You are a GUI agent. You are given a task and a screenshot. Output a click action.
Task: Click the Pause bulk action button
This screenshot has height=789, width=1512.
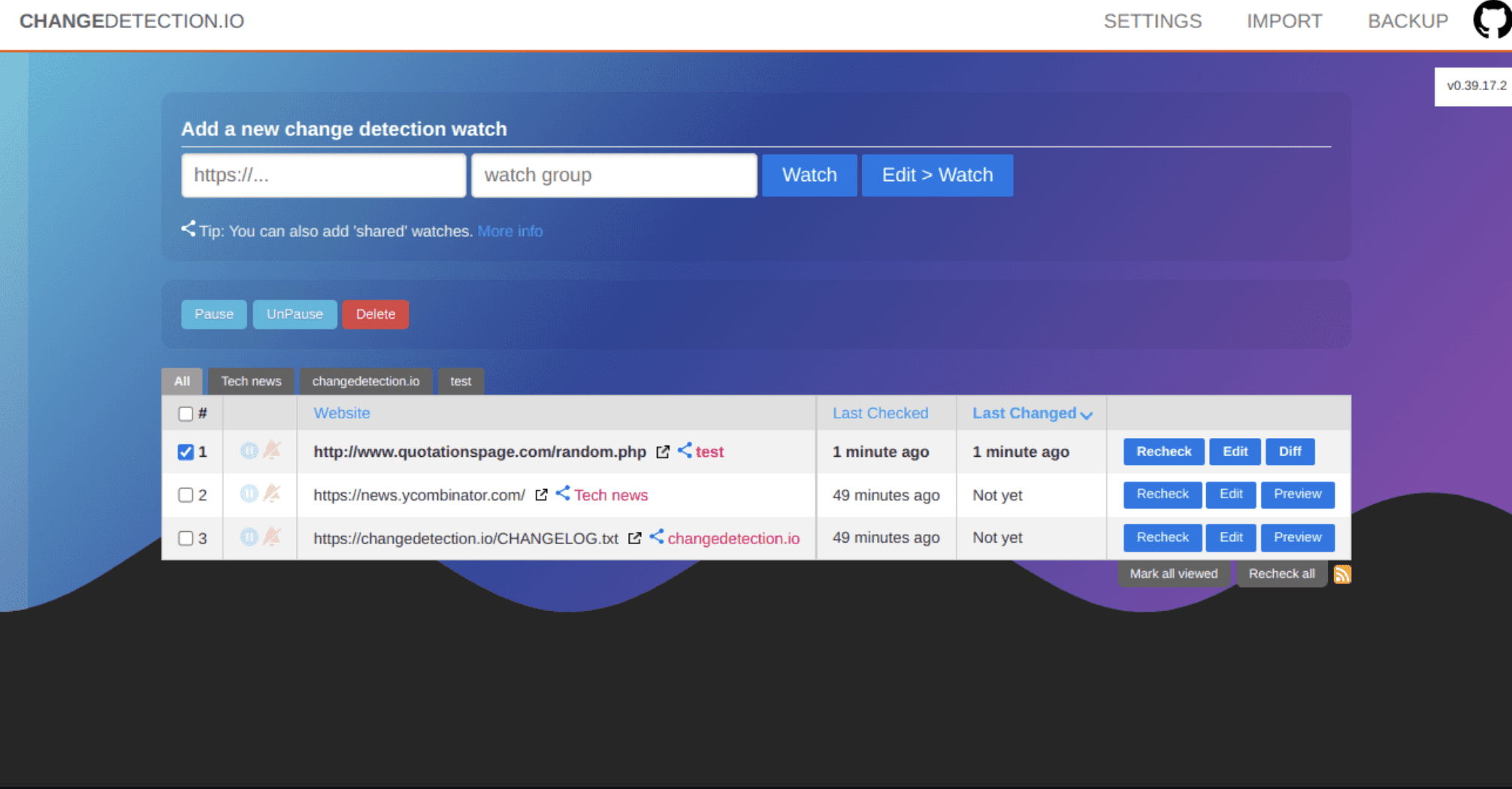[x=214, y=314]
